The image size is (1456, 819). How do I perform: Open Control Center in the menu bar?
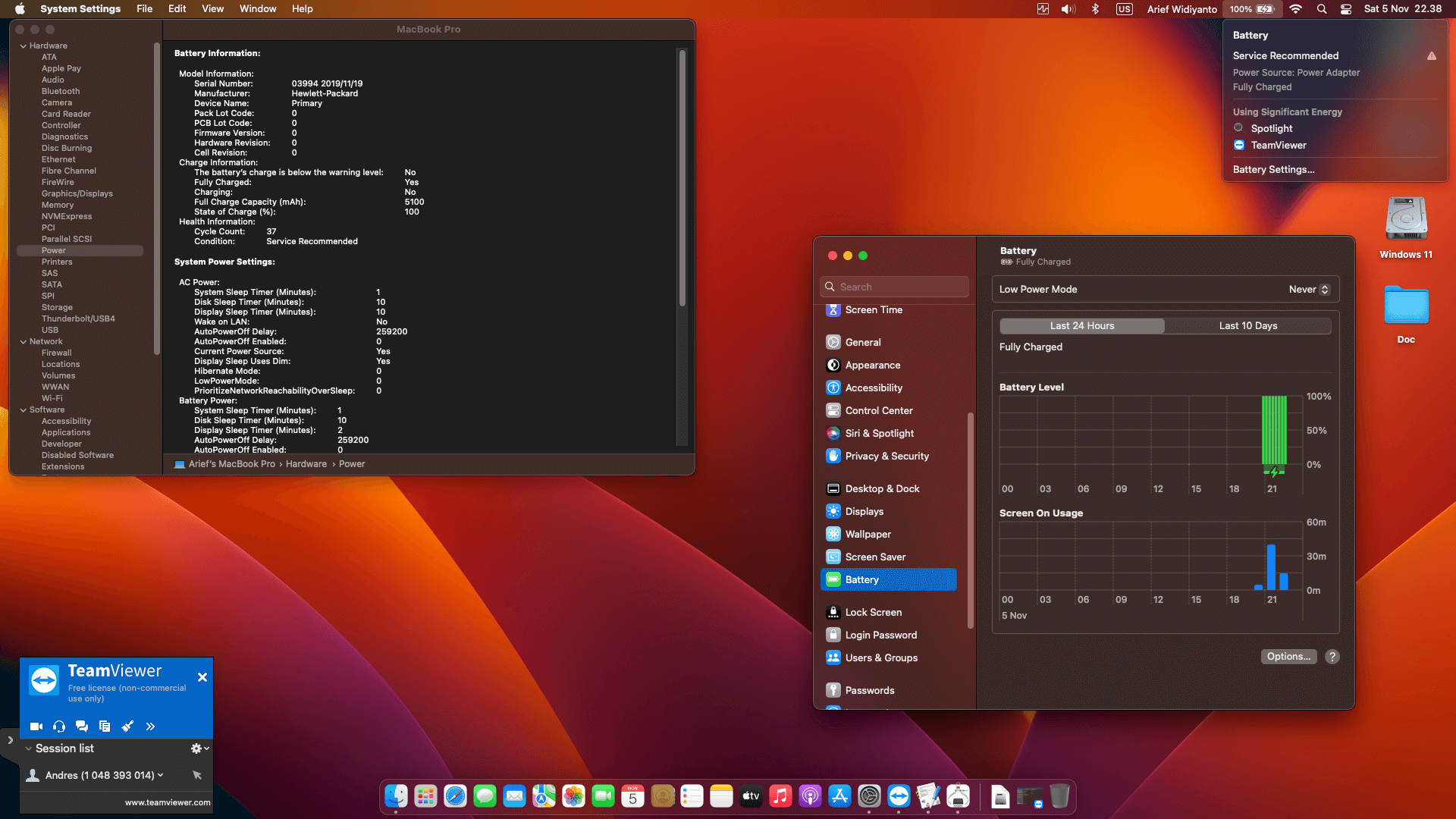coord(1346,9)
